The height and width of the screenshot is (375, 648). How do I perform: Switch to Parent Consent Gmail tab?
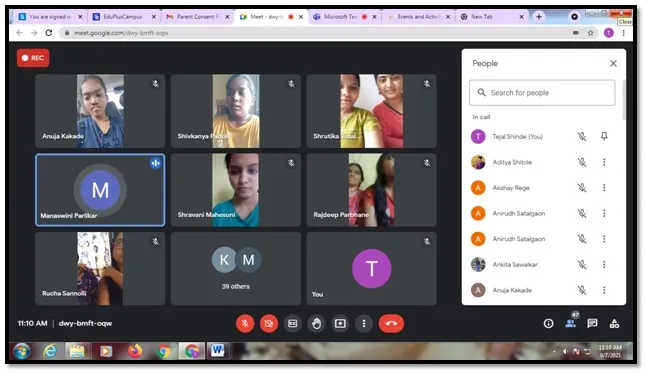197,17
